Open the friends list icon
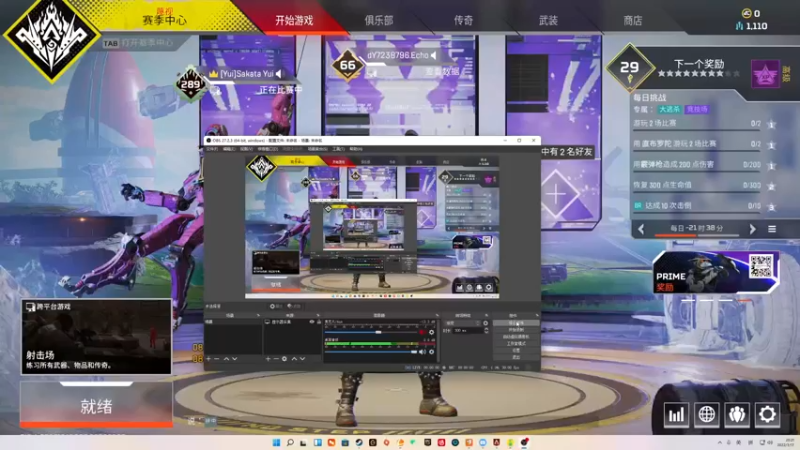 click(x=737, y=414)
